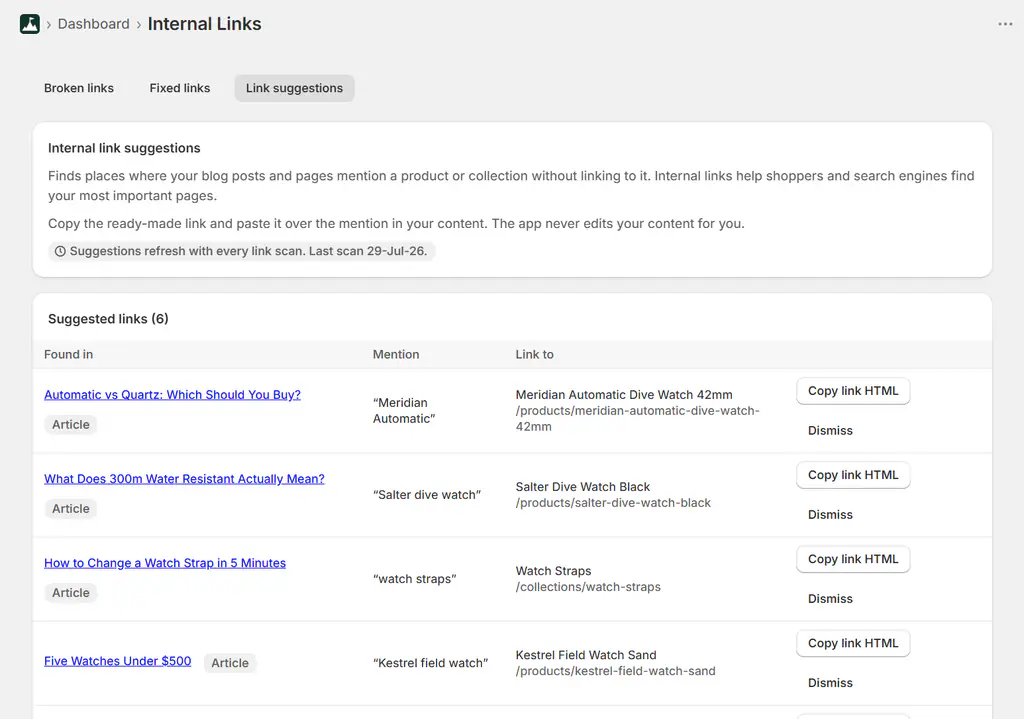Click the “Salter dive watch” mention text
Screen dimensions: 1024x719
[x=427, y=495]
